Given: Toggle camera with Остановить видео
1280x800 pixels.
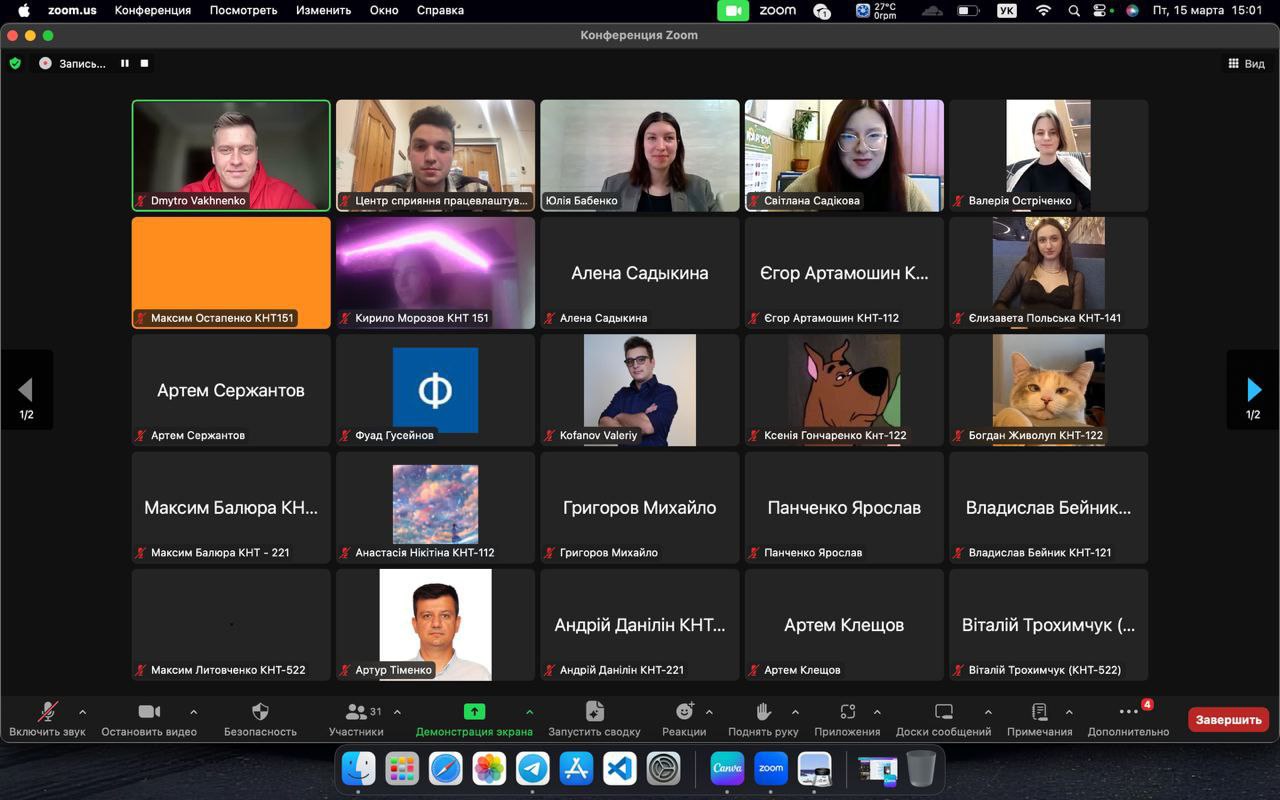Looking at the screenshot, I should 149,712.
